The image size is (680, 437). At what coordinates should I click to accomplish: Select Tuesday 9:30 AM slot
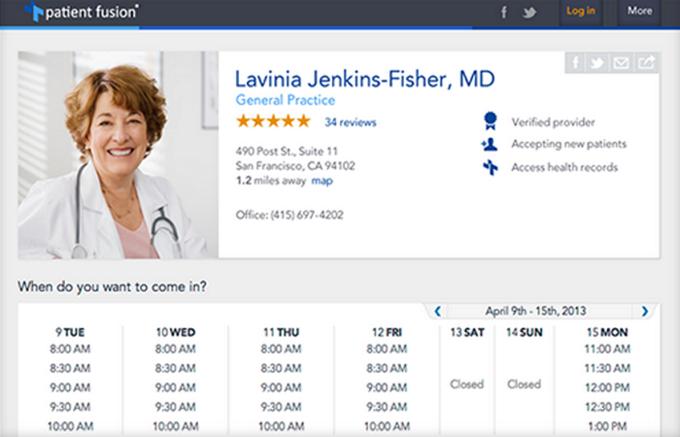point(70,407)
